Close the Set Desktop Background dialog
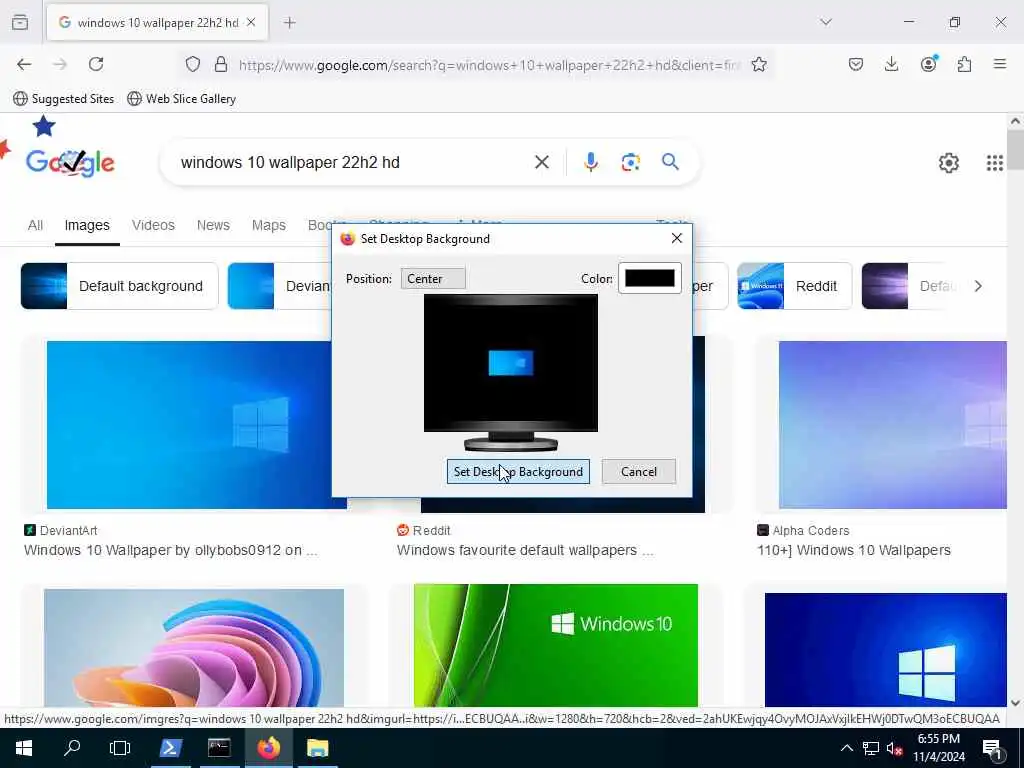 (x=677, y=238)
